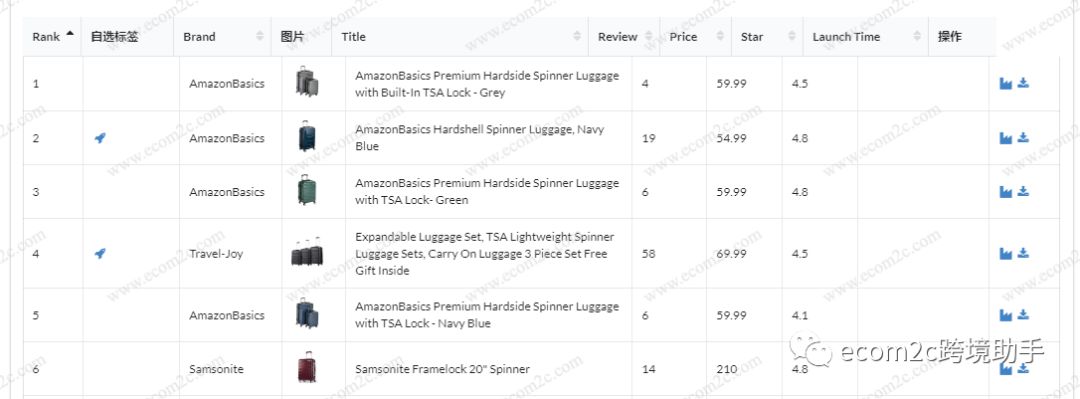The image size is (1080, 399).
Task: Open the chart icon for rank 1 row
Action: [1006, 83]
